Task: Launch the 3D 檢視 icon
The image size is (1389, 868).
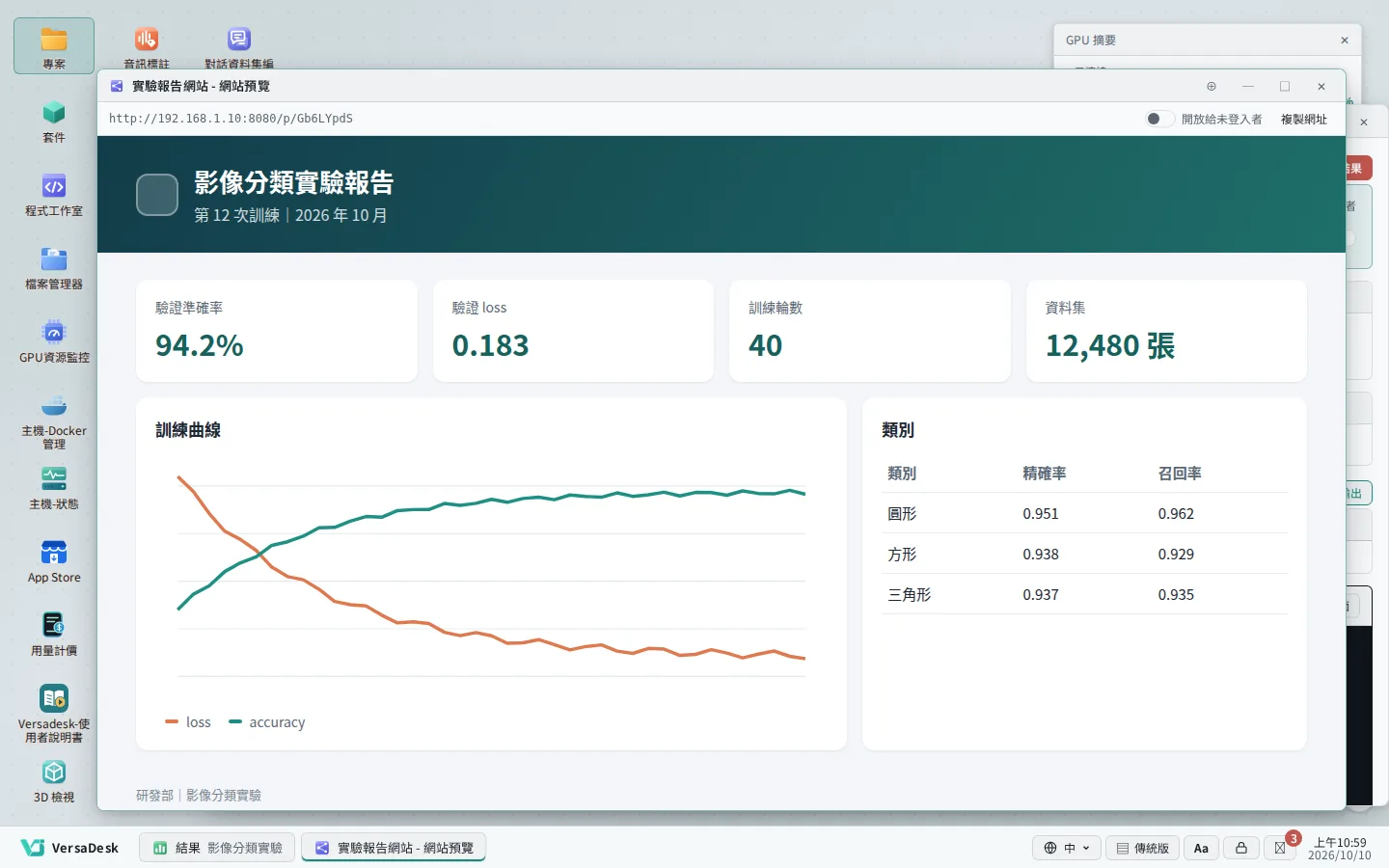Action: [x=54, y=780]
